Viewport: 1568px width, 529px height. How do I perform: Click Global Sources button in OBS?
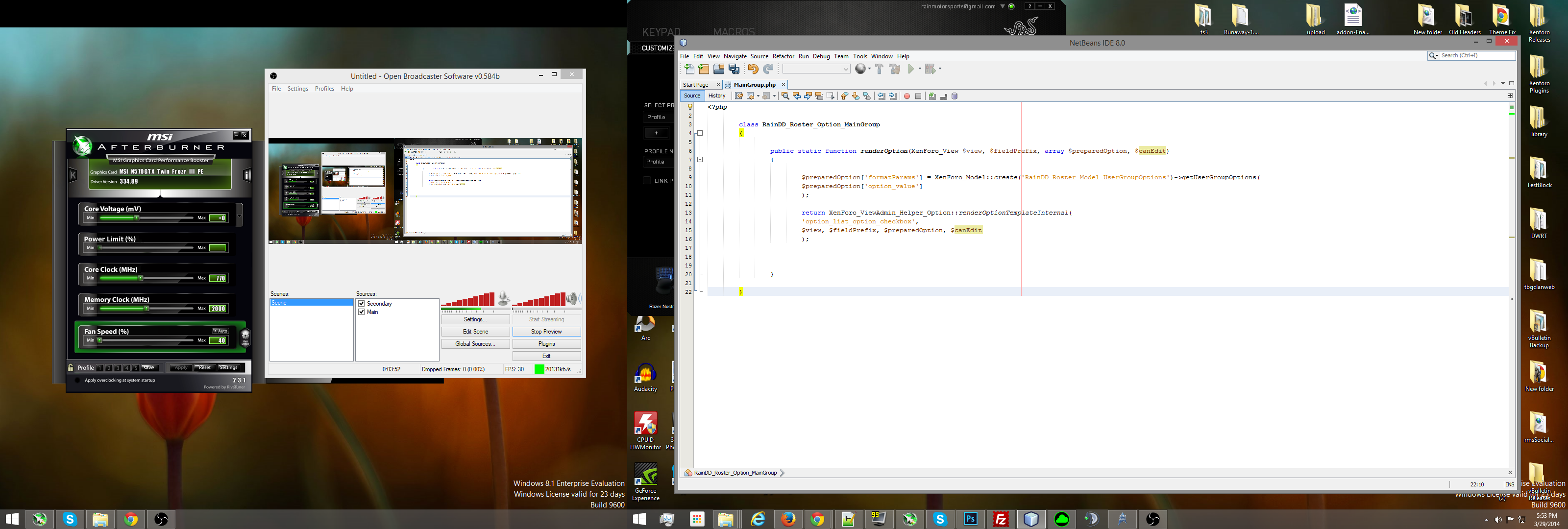pyautogui.click(x=475, y=344)
